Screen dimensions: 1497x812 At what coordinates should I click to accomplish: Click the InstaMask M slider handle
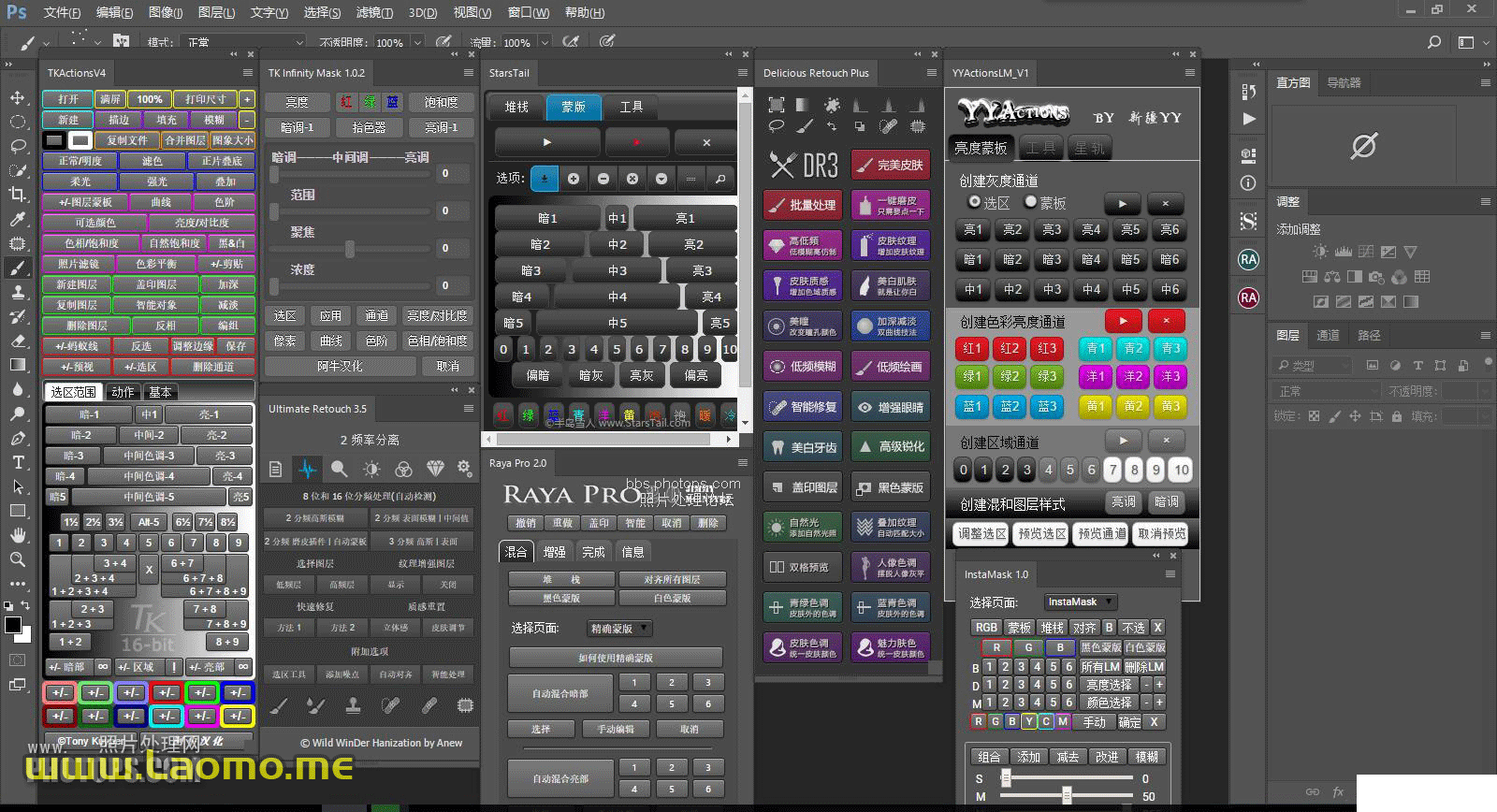(x=1067, y=796)
